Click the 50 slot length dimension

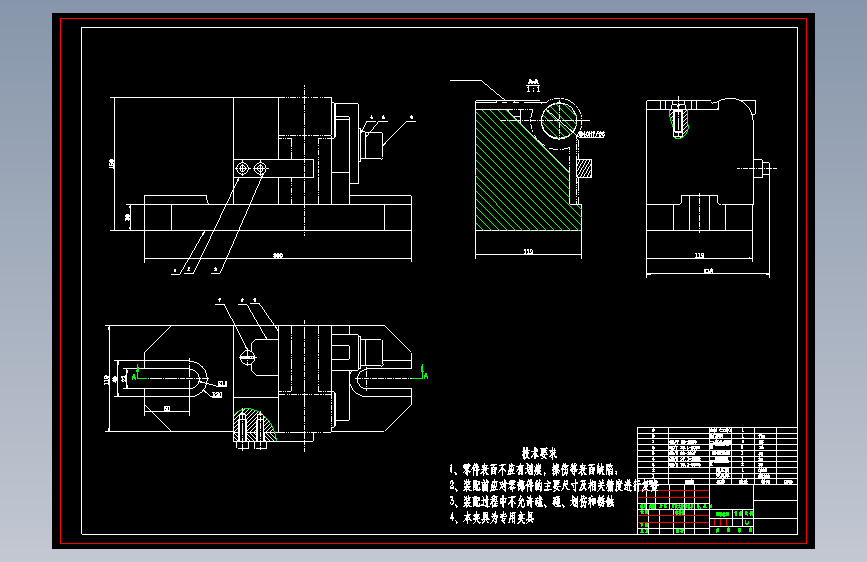pyautogui.click(x=167, y=409)
